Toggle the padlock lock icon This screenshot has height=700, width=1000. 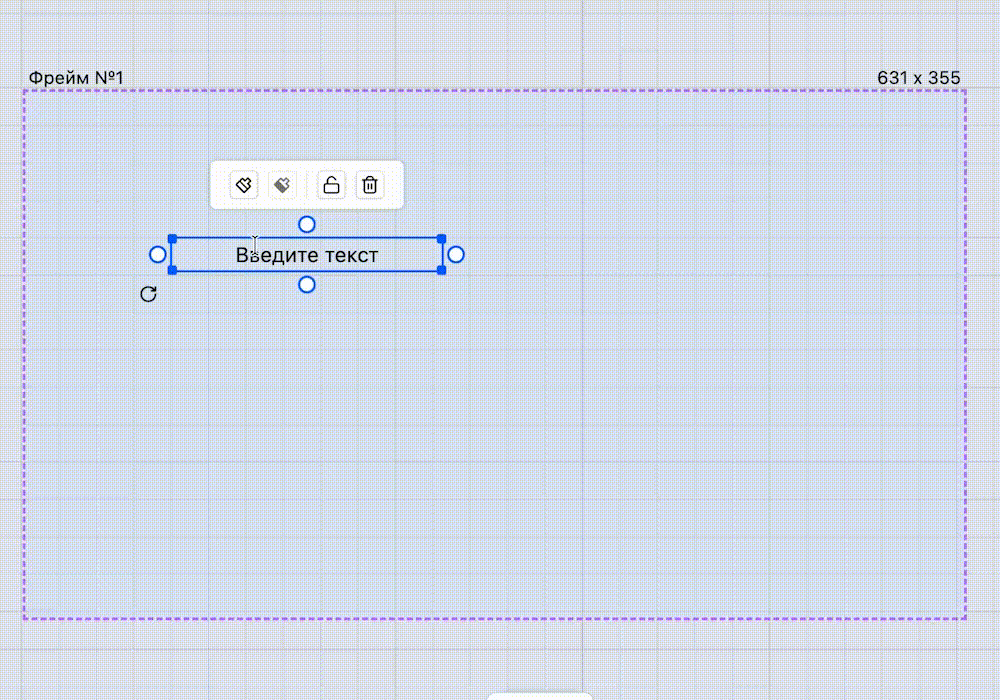point(331,185)
